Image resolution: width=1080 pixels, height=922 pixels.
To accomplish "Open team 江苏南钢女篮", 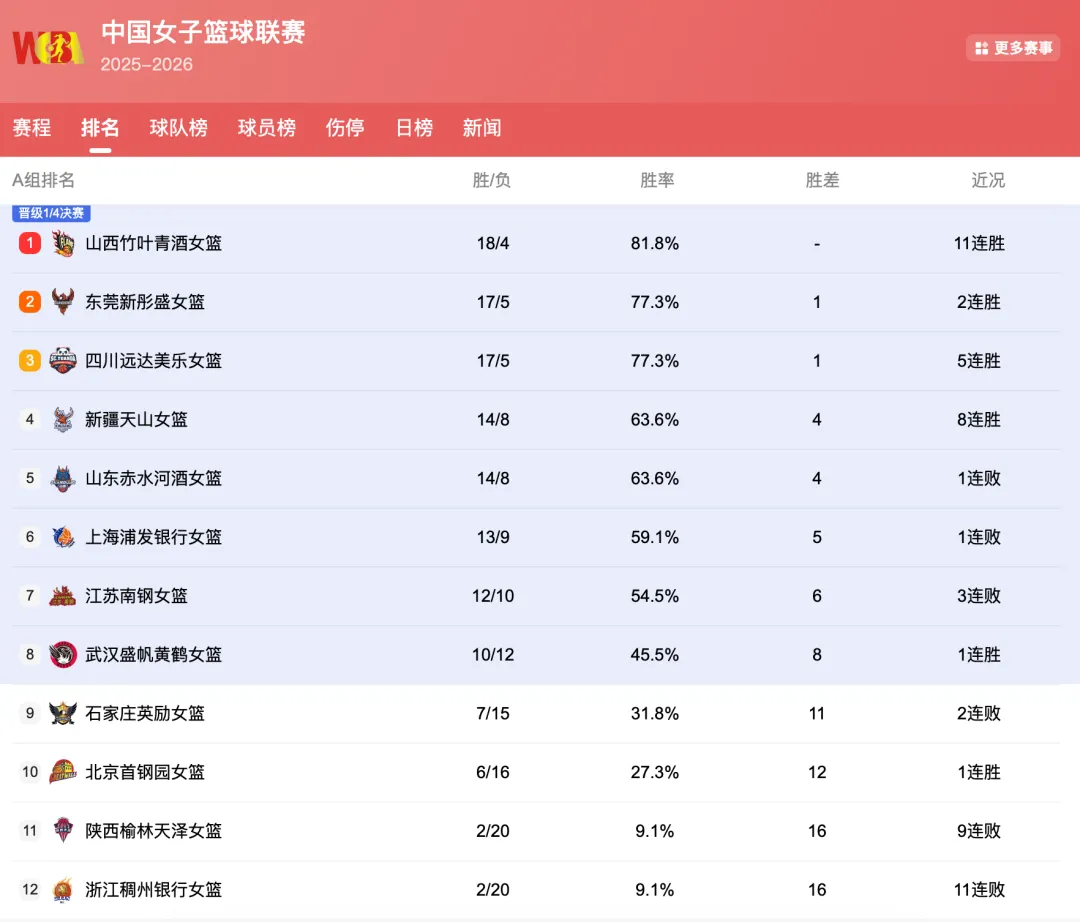I will click(136, 596).
